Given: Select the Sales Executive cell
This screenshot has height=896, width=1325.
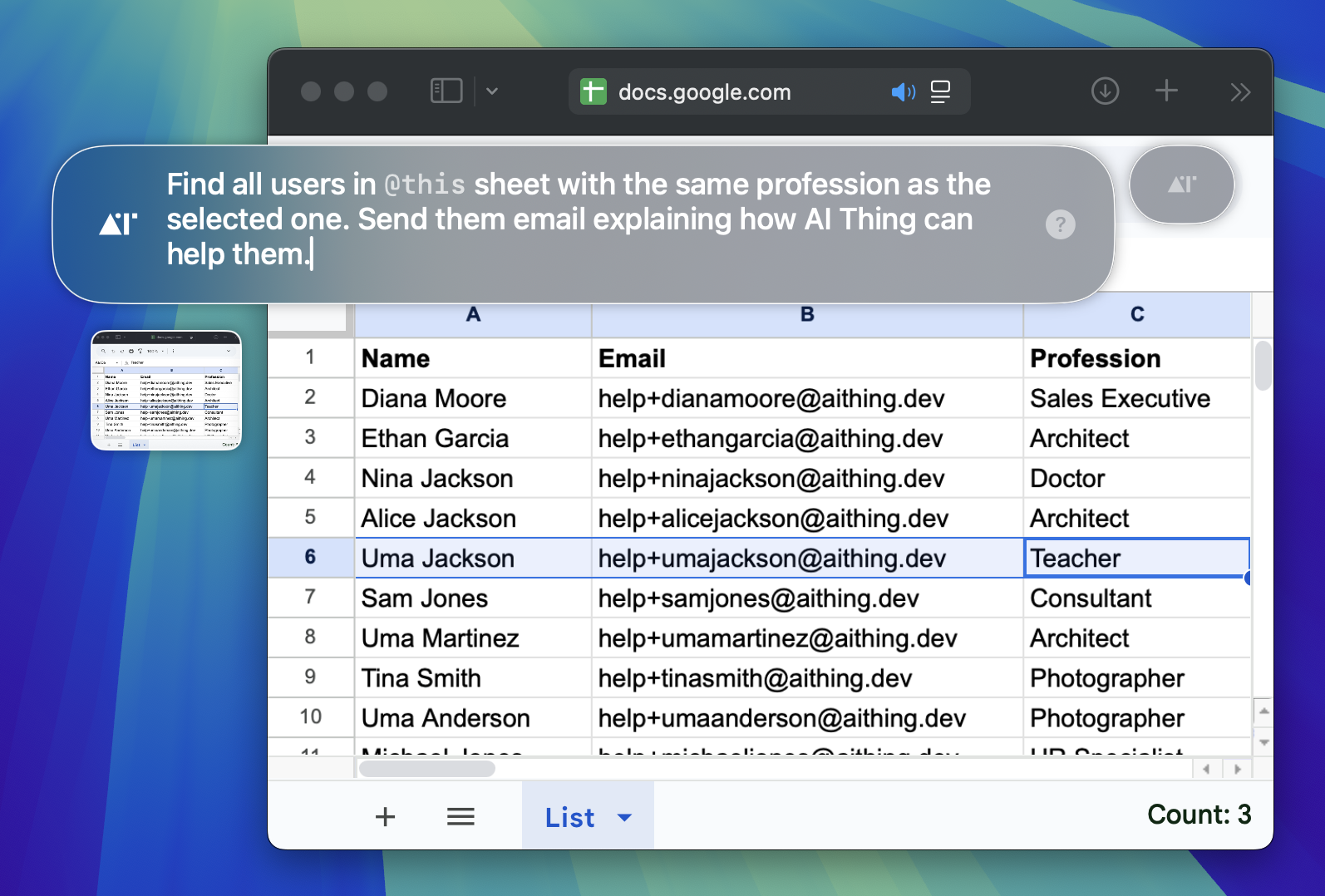Looking at the screenshot, I should [x=1137, y=398].
